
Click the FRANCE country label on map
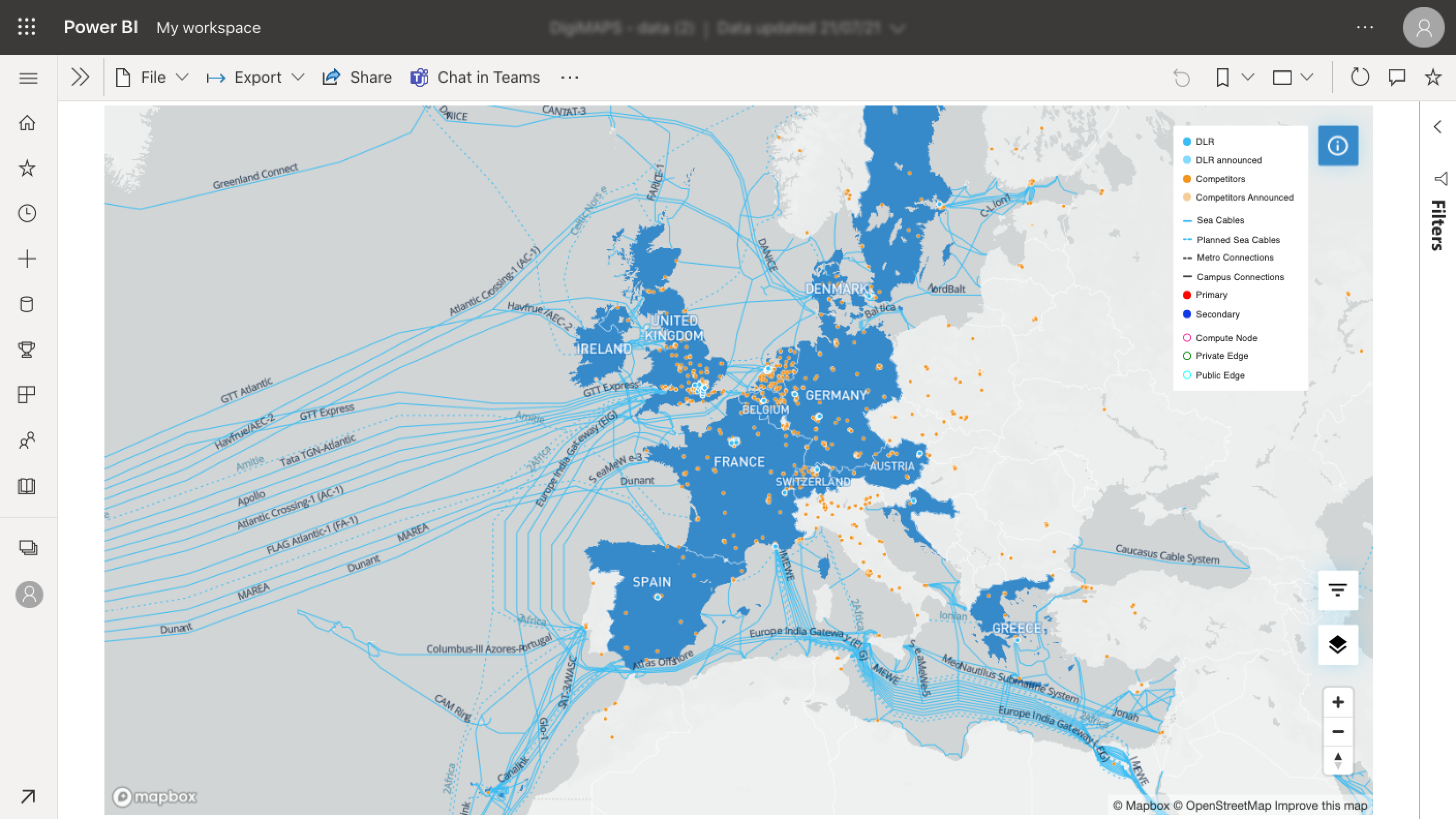pyautogui.click(x=739, y=462)
